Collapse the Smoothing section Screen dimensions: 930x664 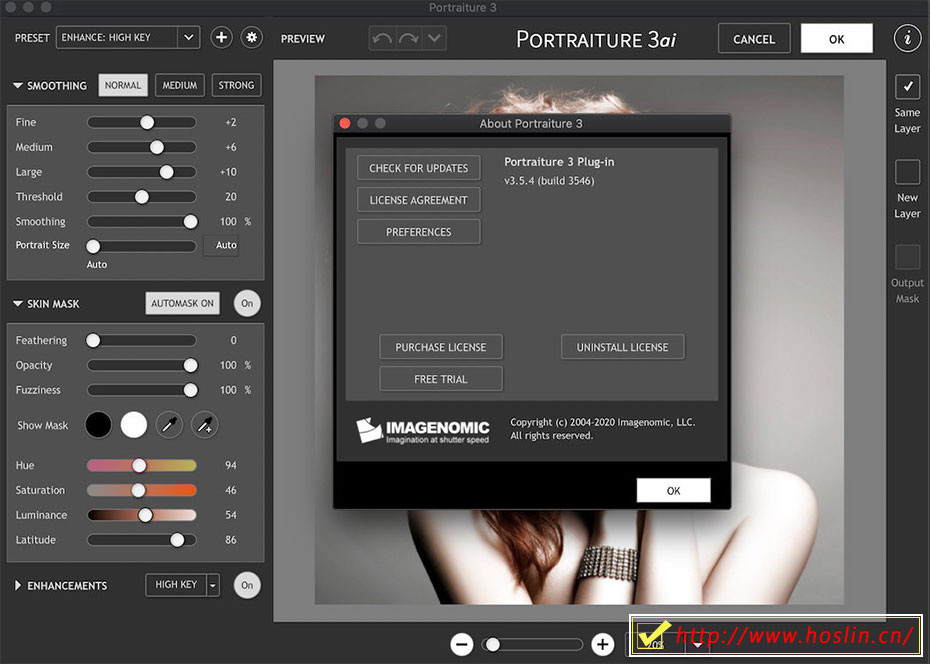(18, 86)
